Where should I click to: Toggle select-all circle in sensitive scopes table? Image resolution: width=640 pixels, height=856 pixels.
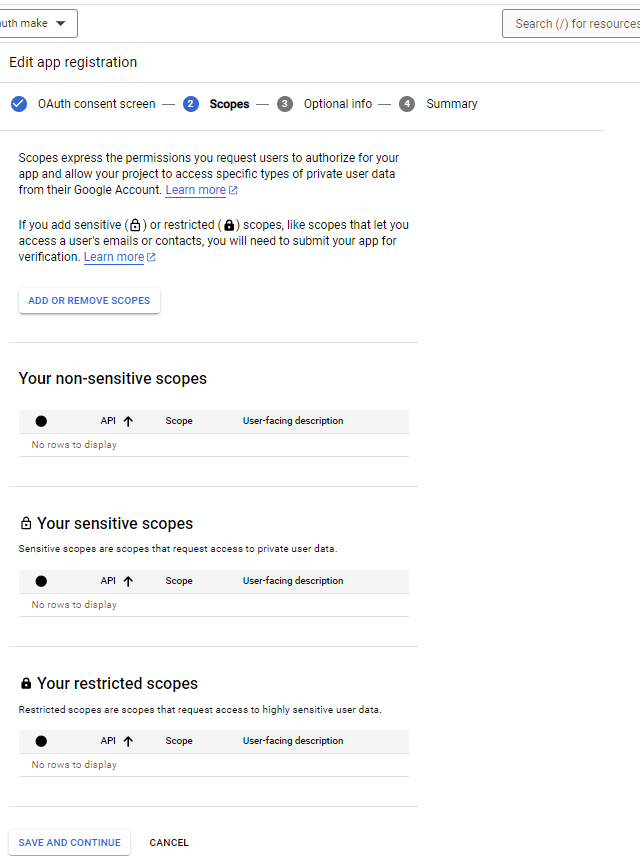(41, 581)
